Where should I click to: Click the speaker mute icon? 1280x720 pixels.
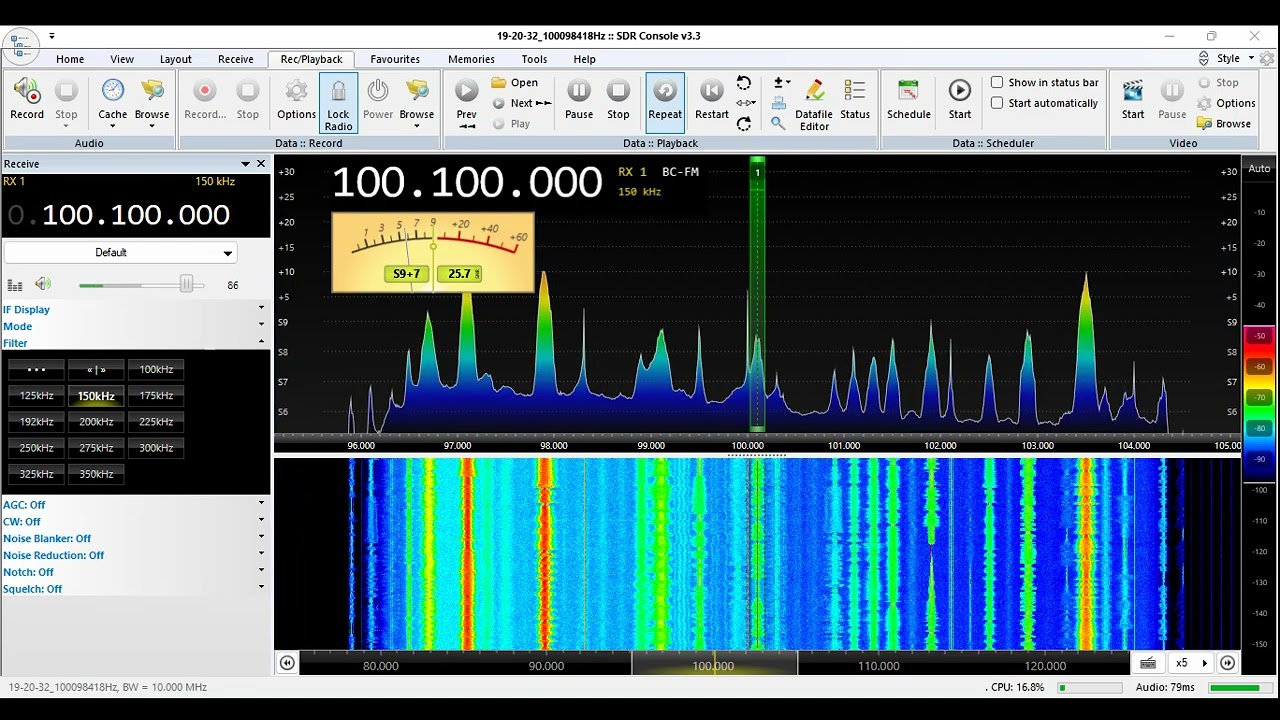click(42, 285)
